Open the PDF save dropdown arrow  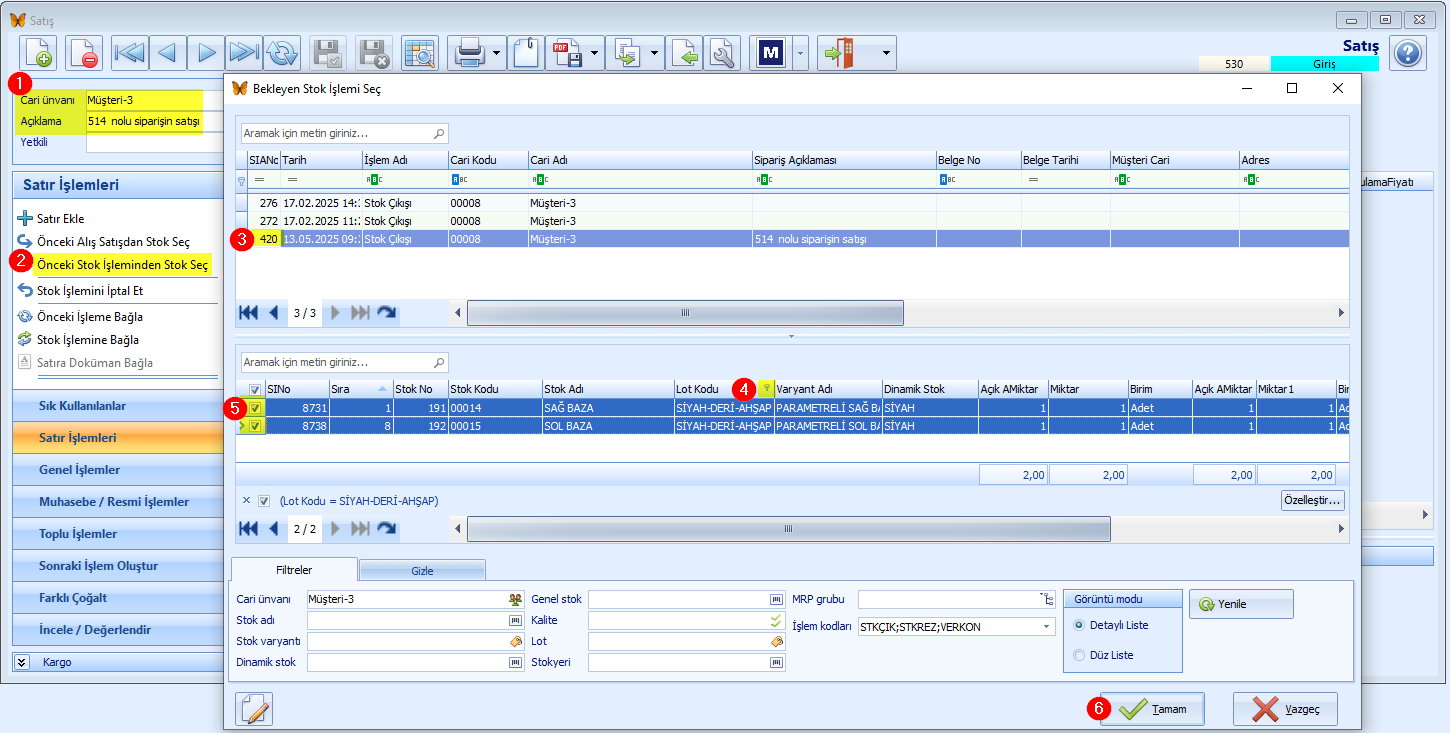click(x=596, y=52)
